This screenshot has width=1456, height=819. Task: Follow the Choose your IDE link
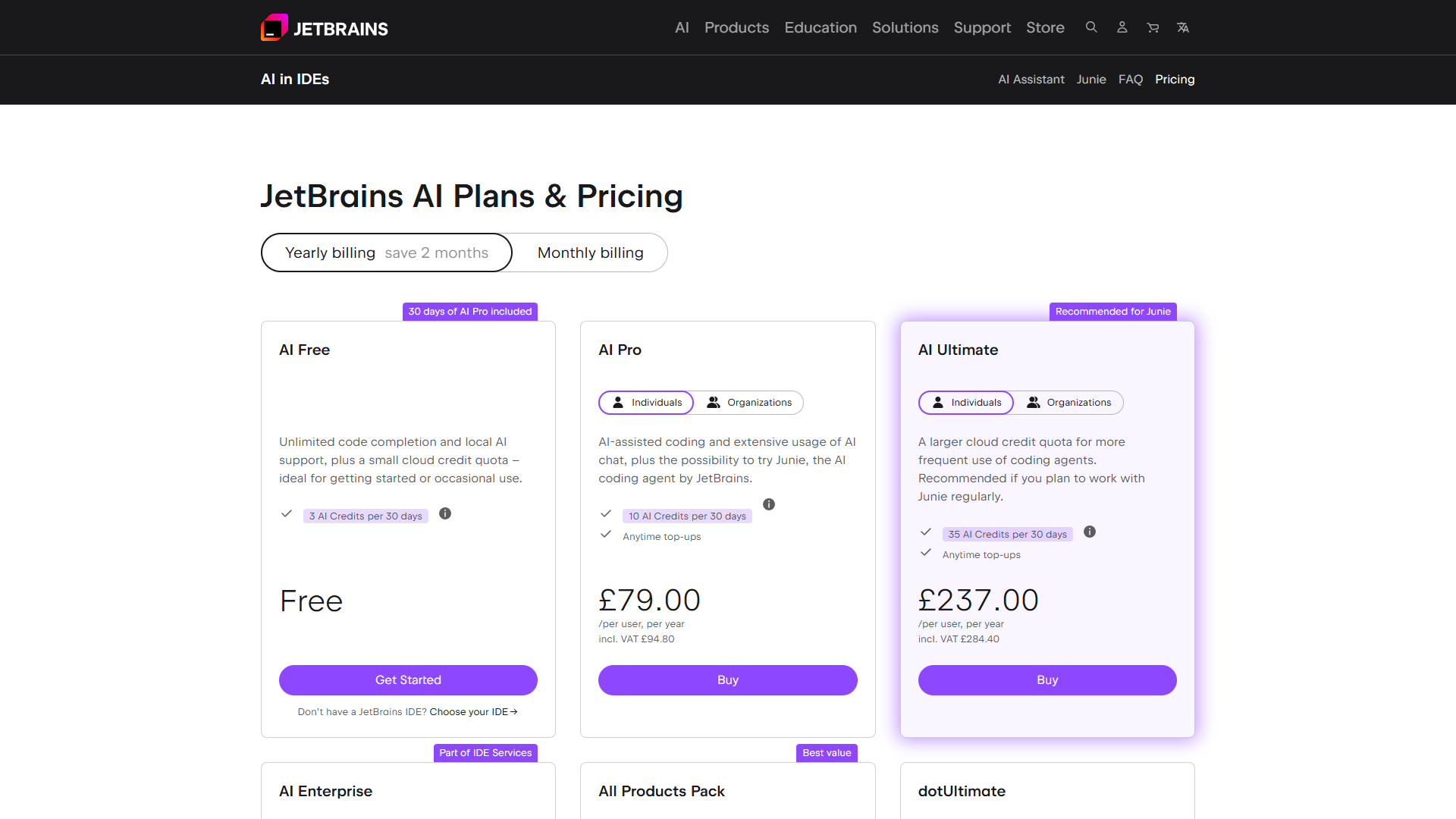coord(472,711)
